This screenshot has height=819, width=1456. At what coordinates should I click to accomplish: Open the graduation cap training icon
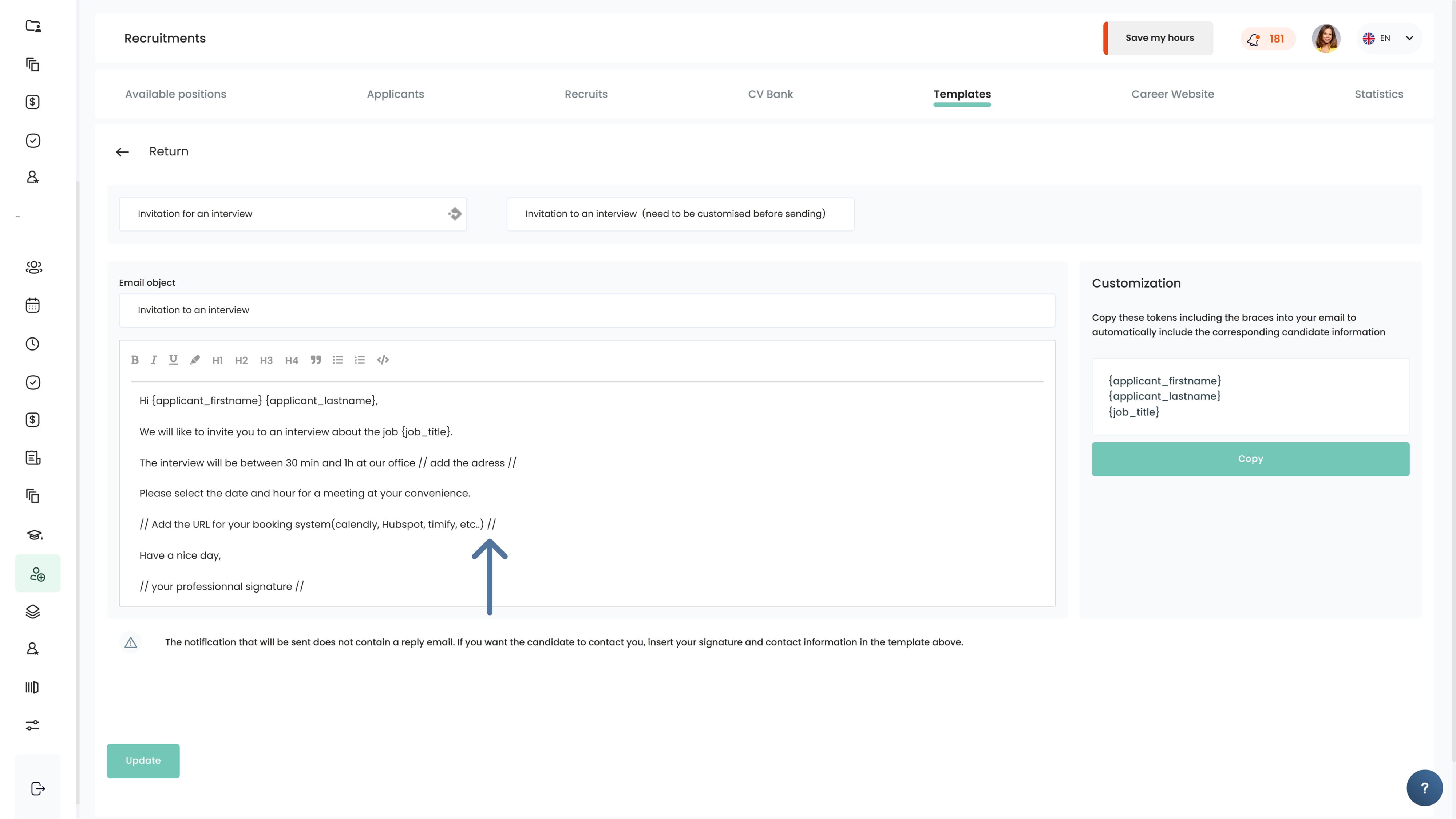[x=35, y=535]
